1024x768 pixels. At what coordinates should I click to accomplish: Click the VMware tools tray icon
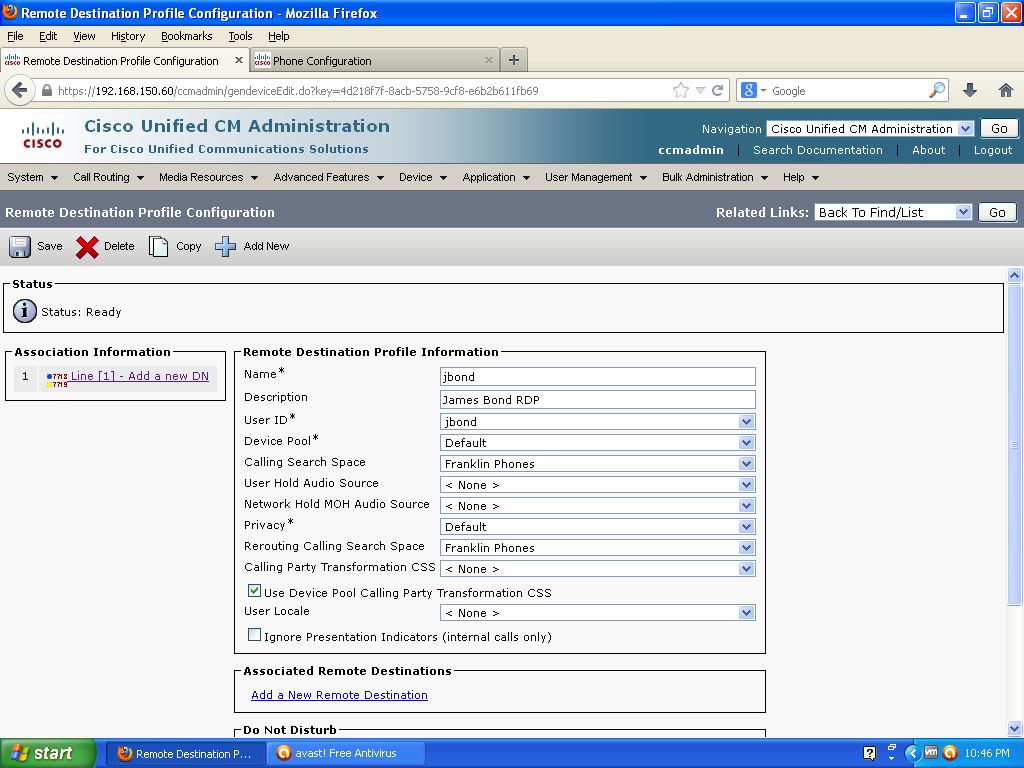point(931,752)
